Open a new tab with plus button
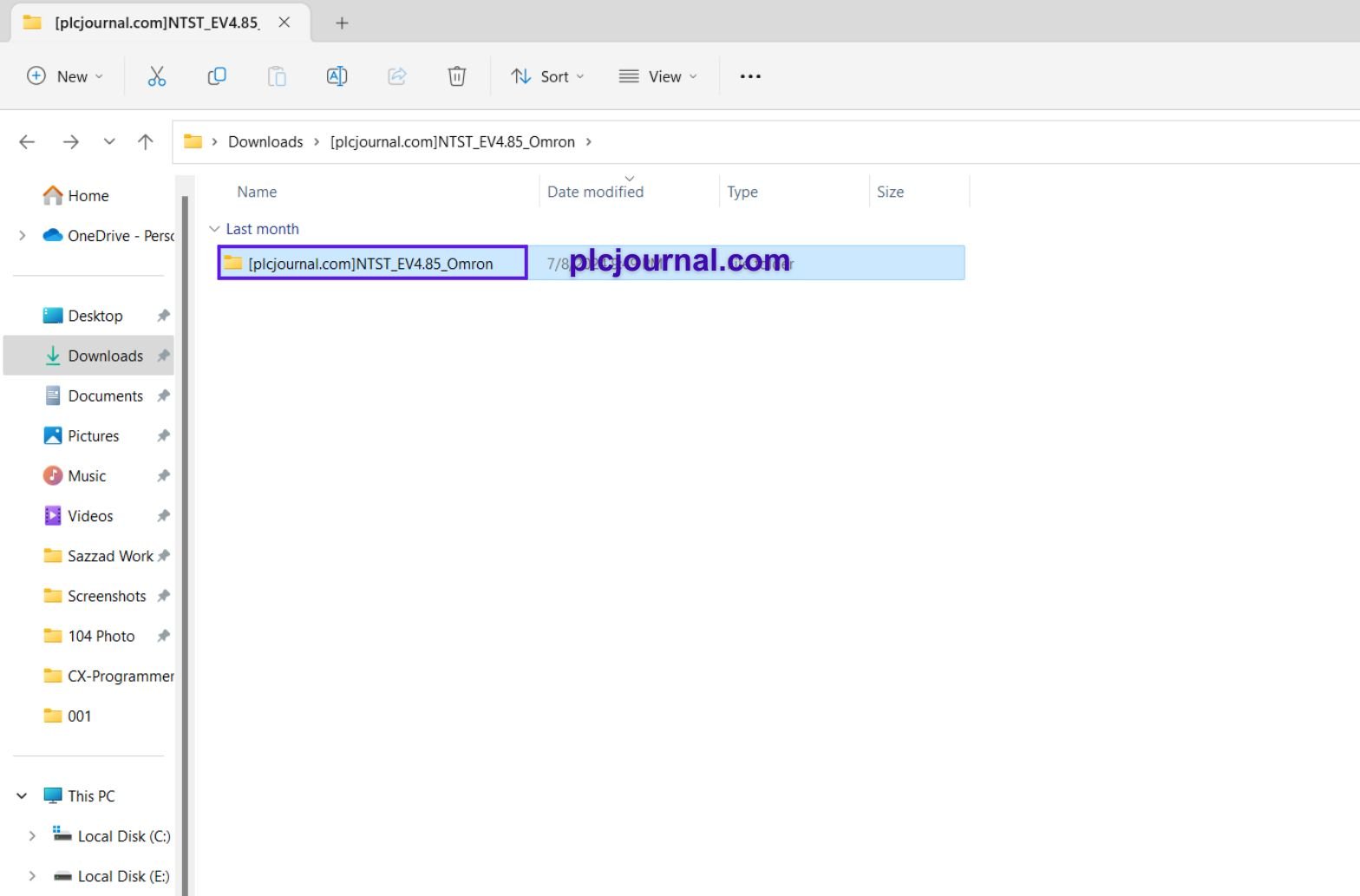The width and height of the screenshot is (1360, 896). point(342,23)
